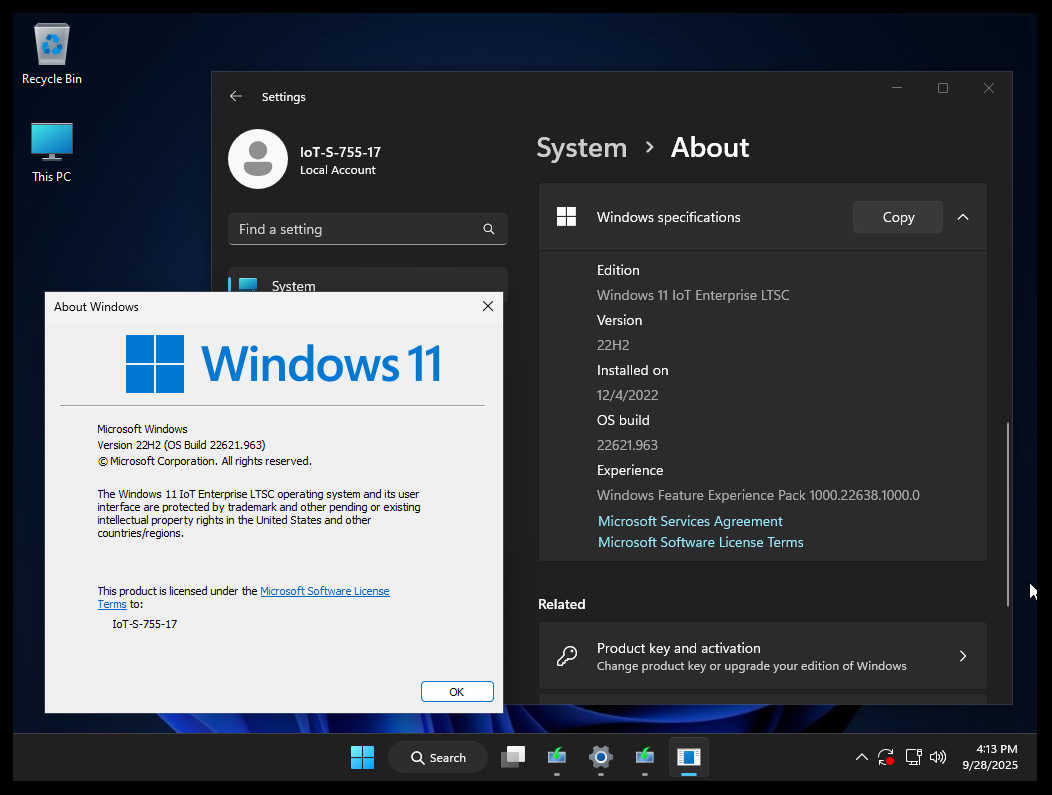
Task: Click Version 22H2 line in About Windows
Action: click(x=181, y=445)
